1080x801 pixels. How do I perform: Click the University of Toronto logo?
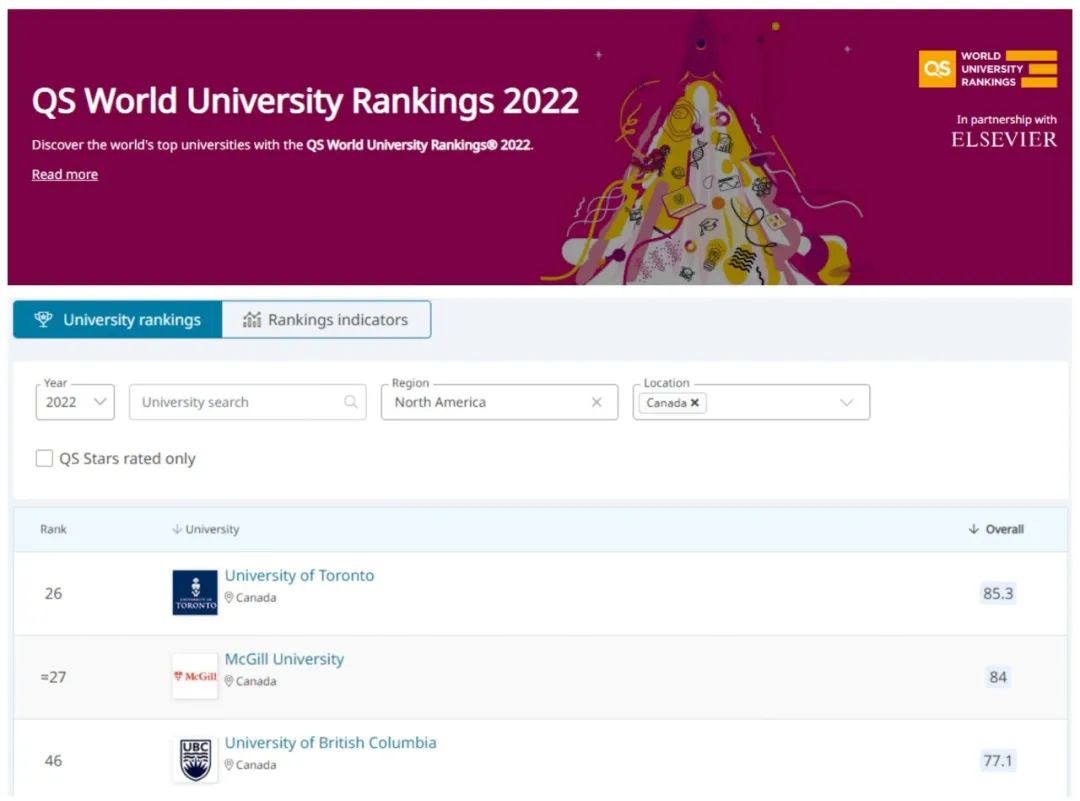tap(194, 592)
